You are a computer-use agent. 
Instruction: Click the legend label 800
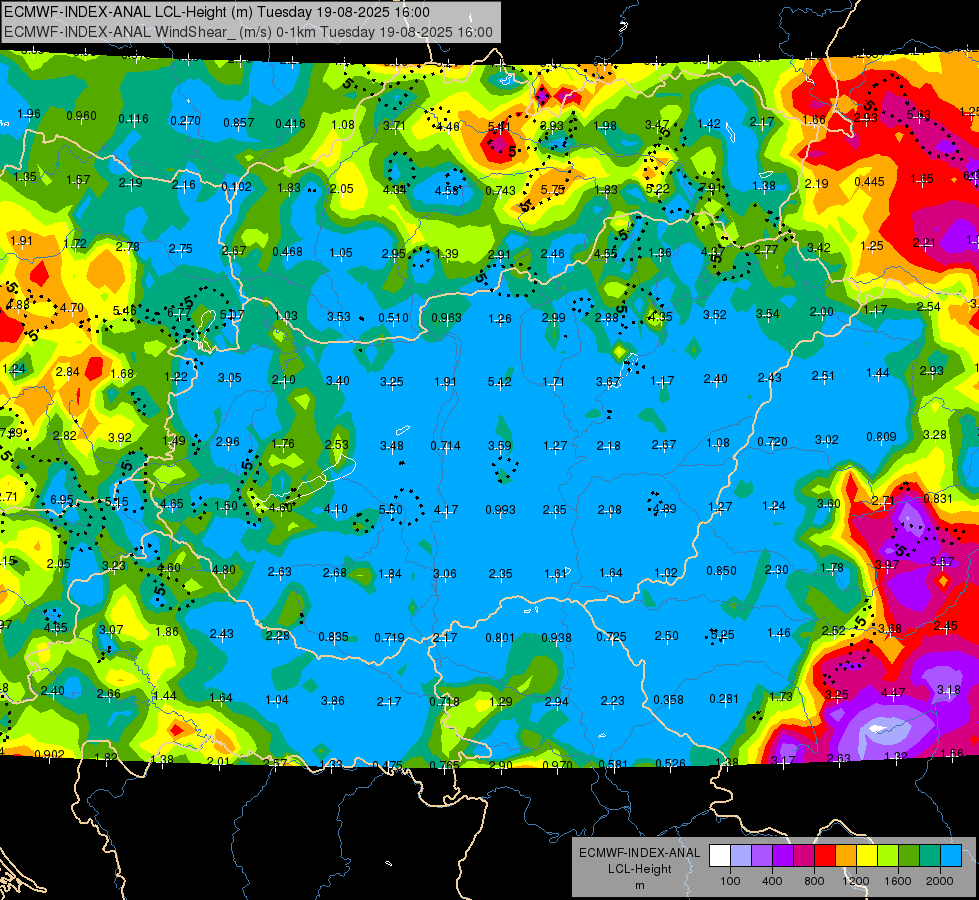click(x=814, y=881)
